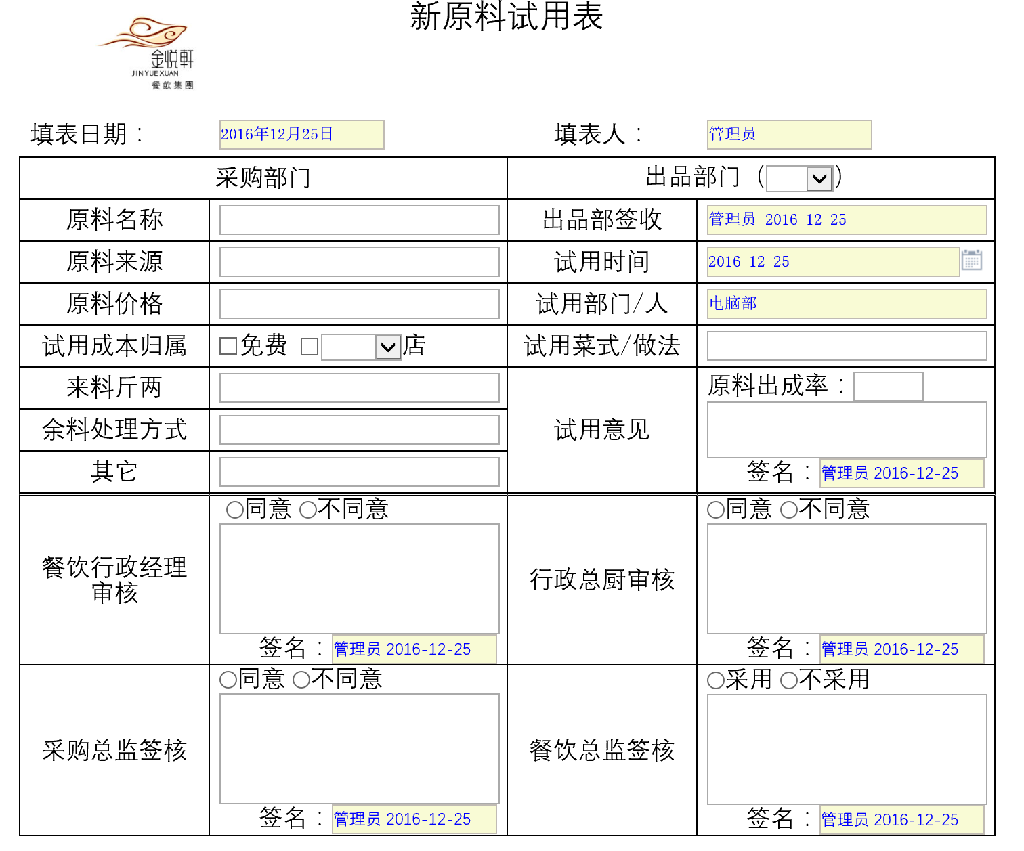Viewport: 1024px width, 851px height.
Task: Open the calendar picker beside 试用时间
Action: click(x=971, y=261)
